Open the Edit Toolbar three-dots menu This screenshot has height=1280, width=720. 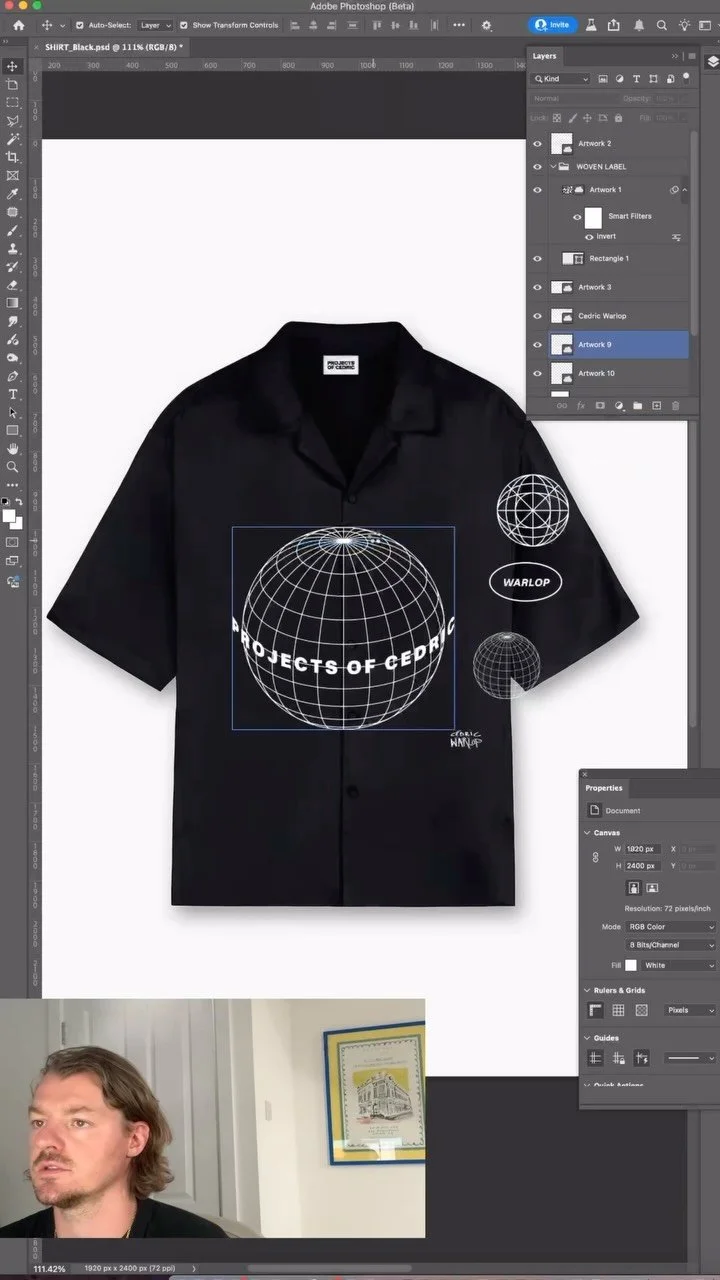click(x=13, y=485)
